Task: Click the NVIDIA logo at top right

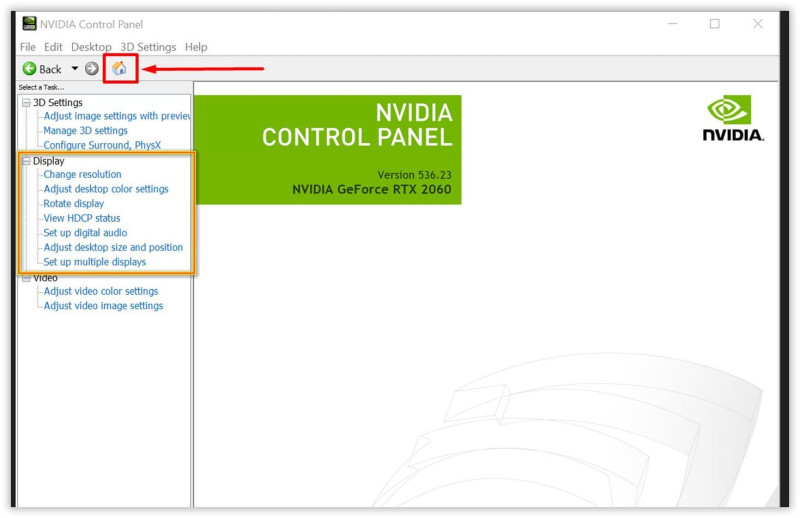Action: click(x=733, y=118)
